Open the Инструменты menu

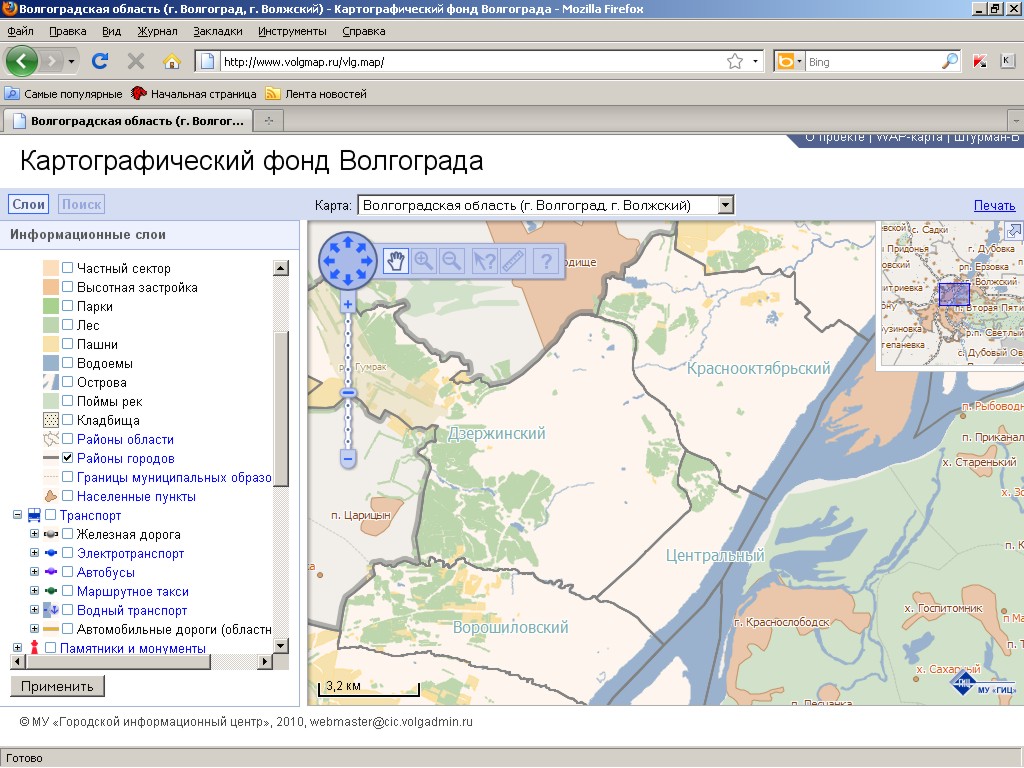point(291,31)
